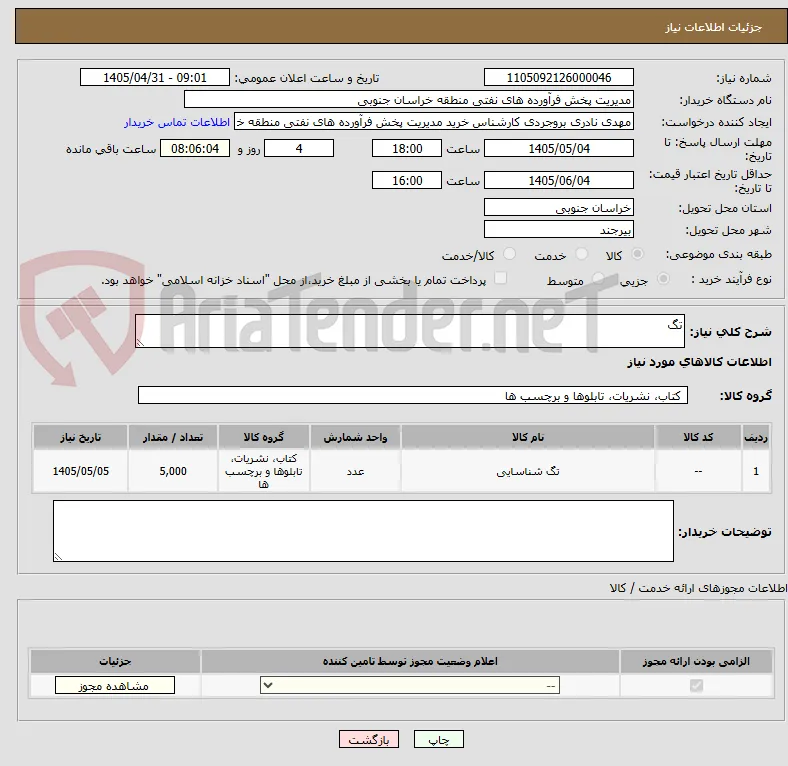Viewport: 788px width, 766px height.
Task: Click the announcement date field 1405/04/31 - 09:01
Action: [x=155, y=77]
